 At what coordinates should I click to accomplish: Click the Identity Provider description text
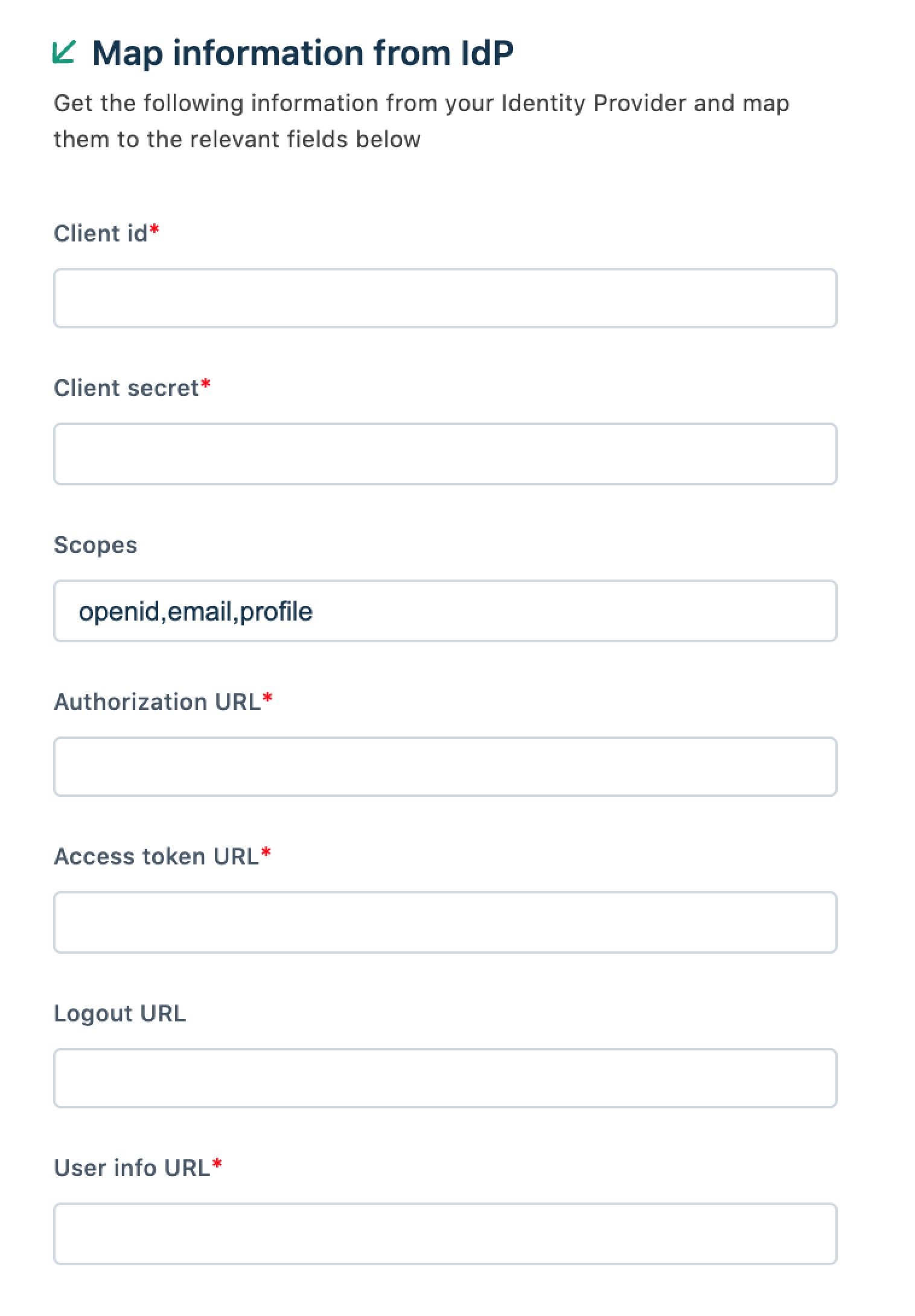(421, 121)
